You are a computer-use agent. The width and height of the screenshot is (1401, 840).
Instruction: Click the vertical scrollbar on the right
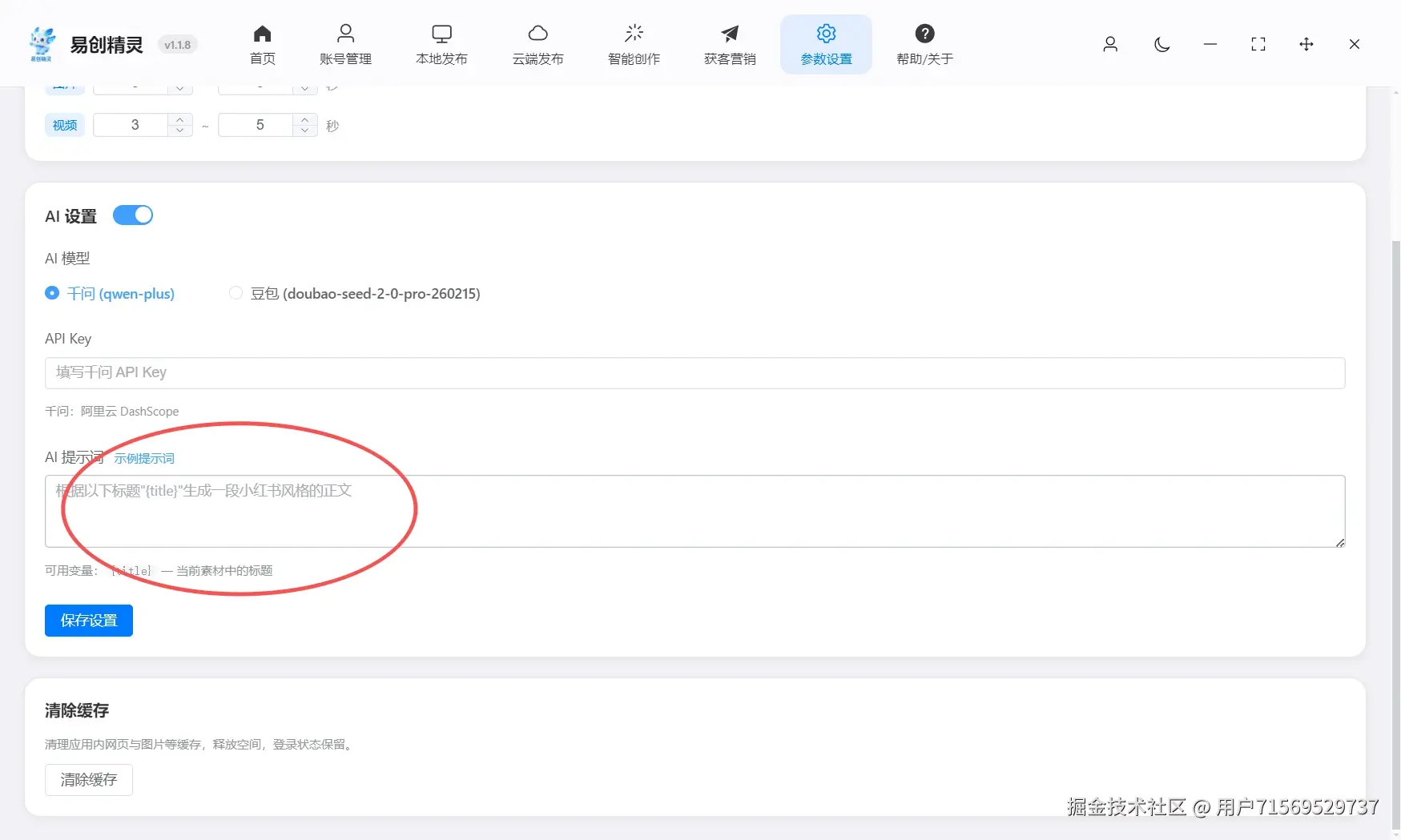[x=1396, y=537]
